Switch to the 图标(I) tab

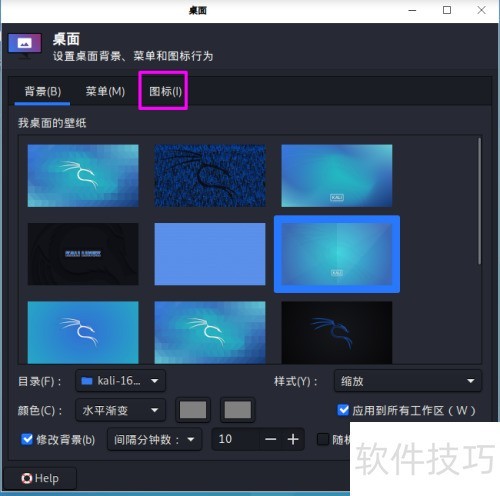click(x=165, y=91)
